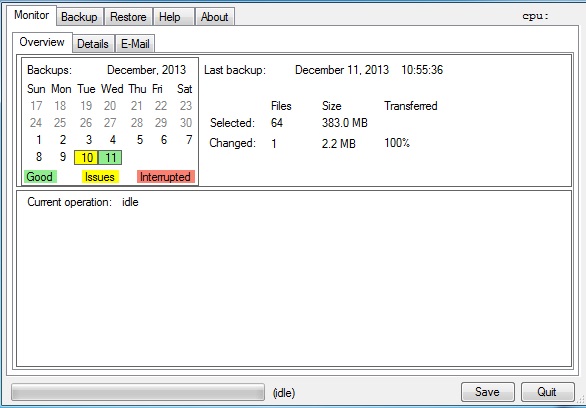Click greyed calendar day 23
Image resolution: width=586 pixels, height=408 pixels.
(186, 106)
